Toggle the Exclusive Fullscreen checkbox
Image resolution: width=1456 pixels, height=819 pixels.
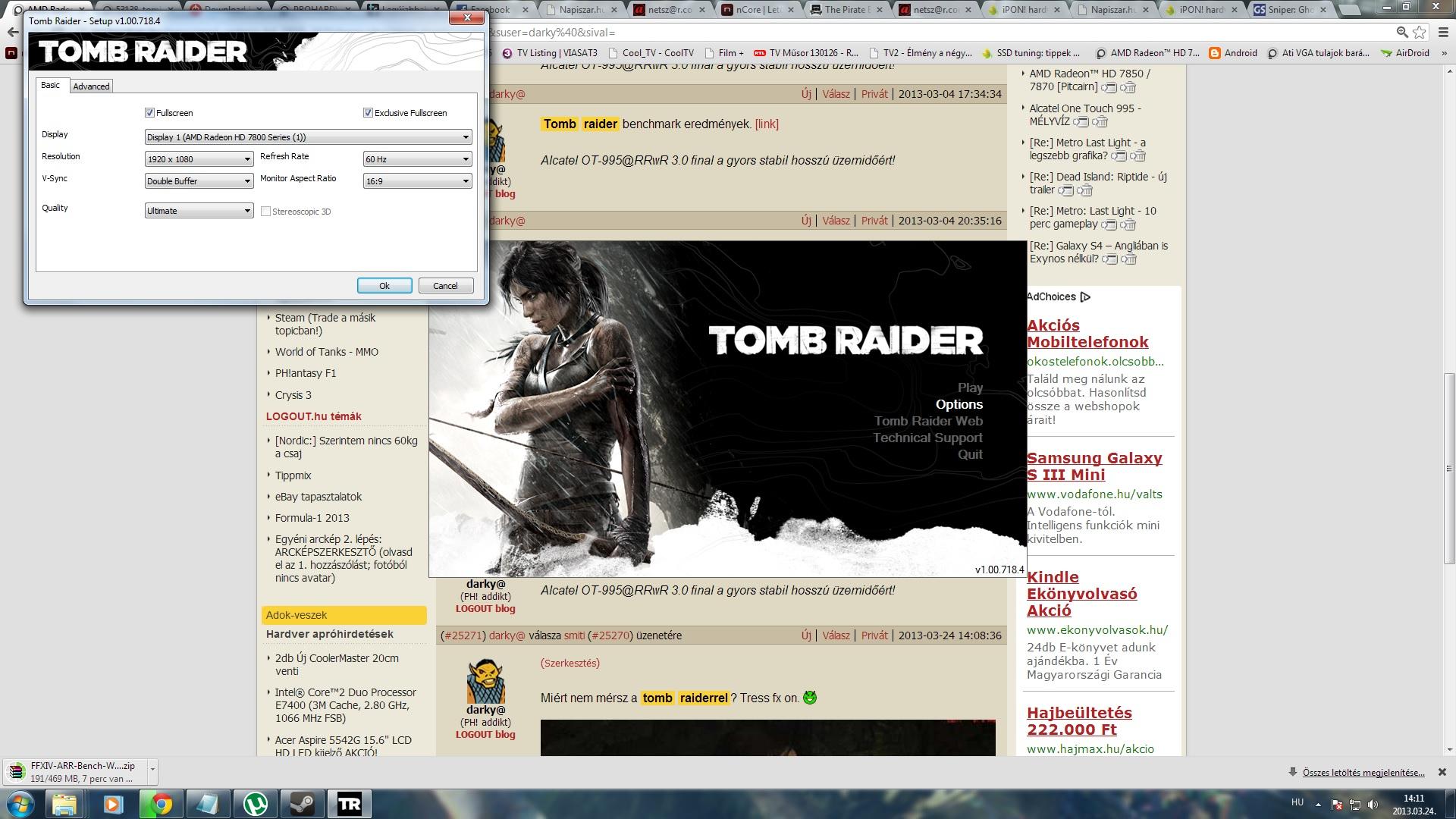coord(368,113)
